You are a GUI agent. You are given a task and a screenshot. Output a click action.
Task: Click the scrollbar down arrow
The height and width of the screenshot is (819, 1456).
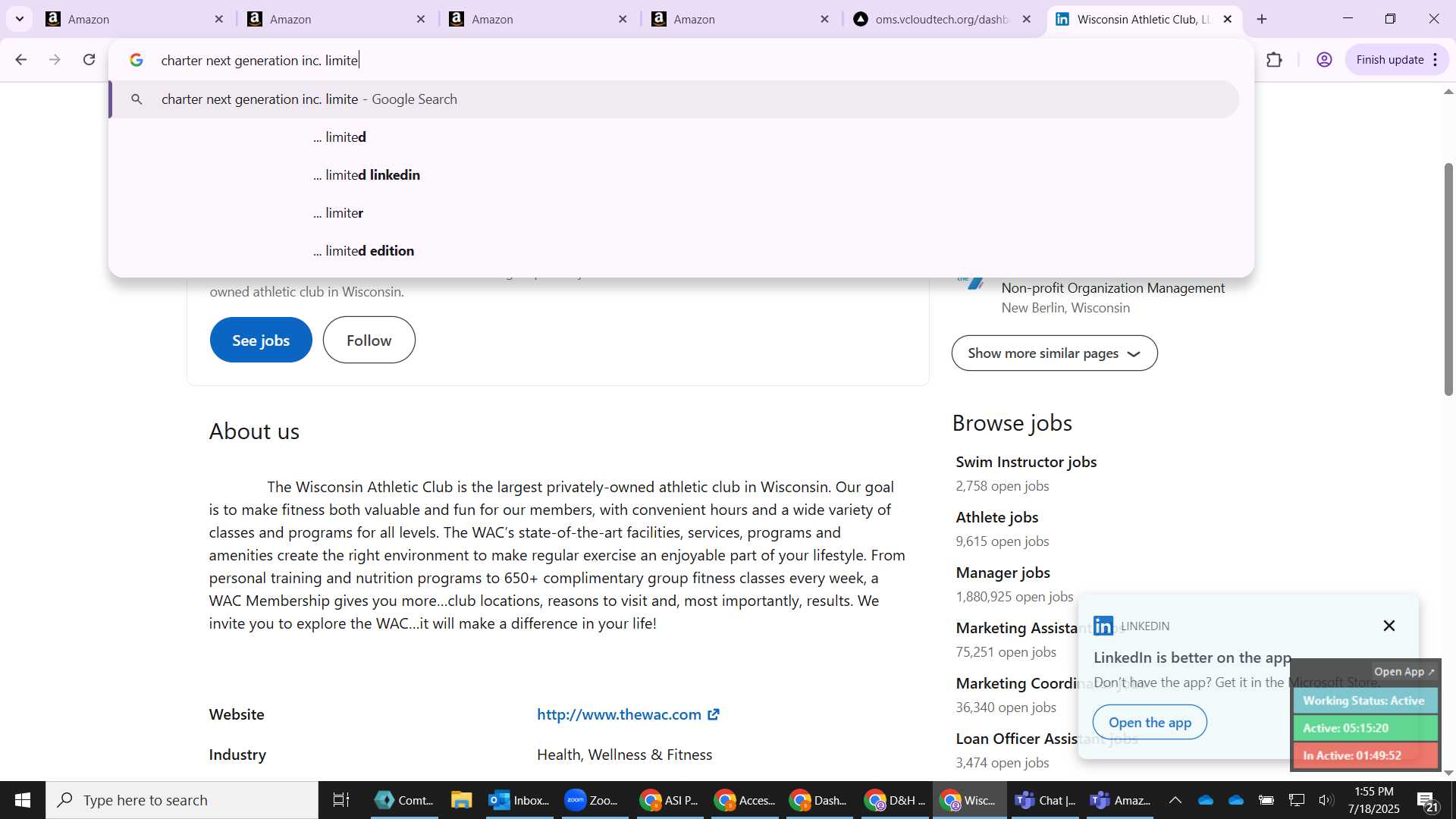(1448, 773)
